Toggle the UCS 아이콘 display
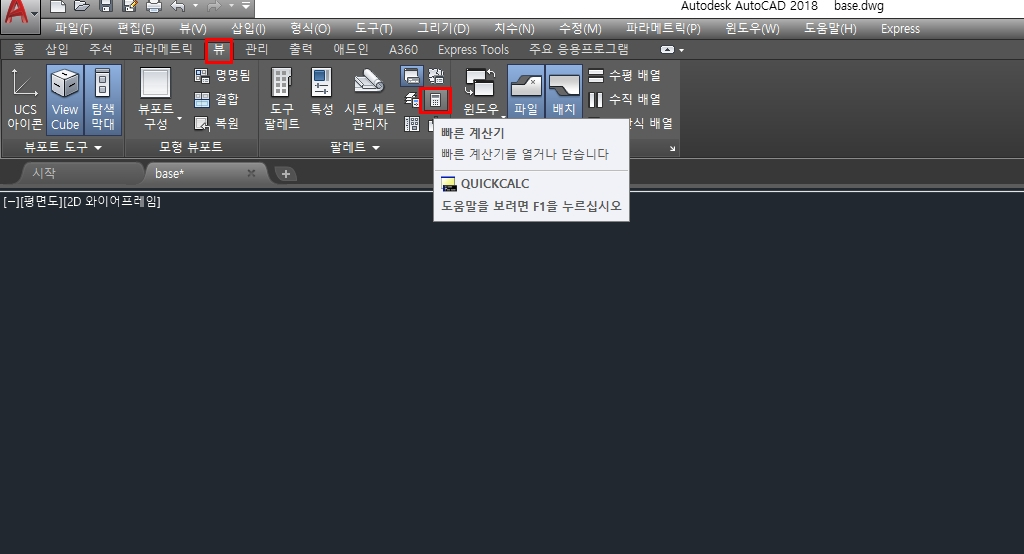 (25, 99)
